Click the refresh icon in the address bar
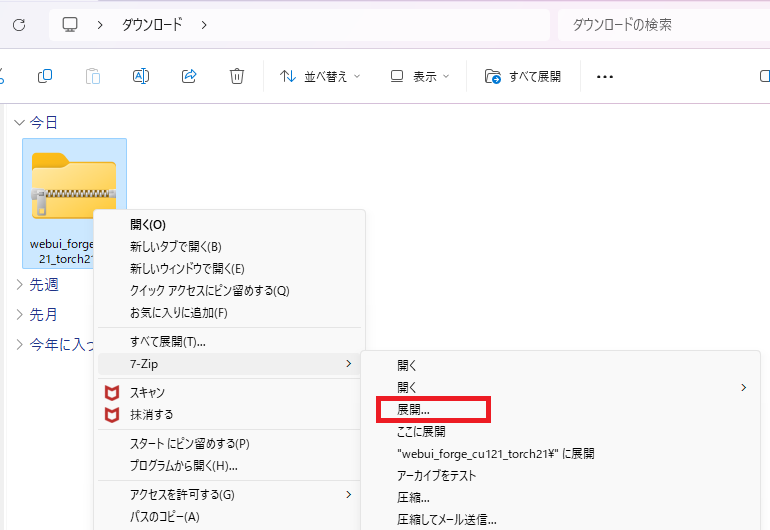Screen dimensions: 770x530 pyautogui.click(x=19, y=25)
